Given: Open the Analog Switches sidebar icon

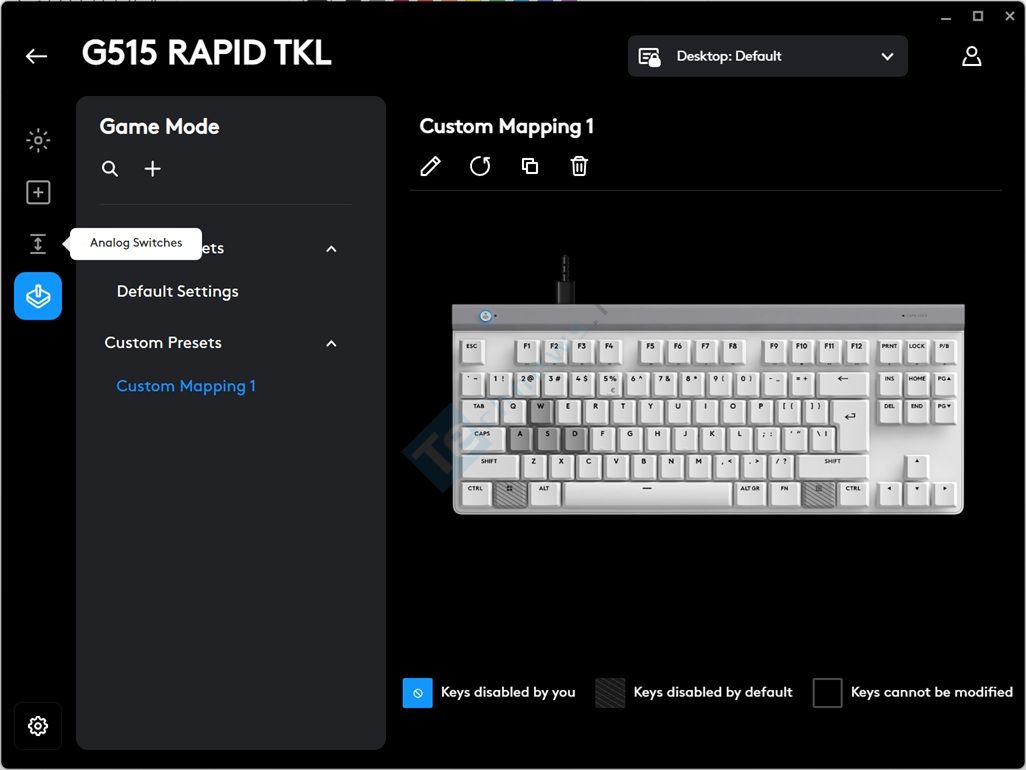Looking at the screenshot, I should pyautogui.click(x=38, y=244).
